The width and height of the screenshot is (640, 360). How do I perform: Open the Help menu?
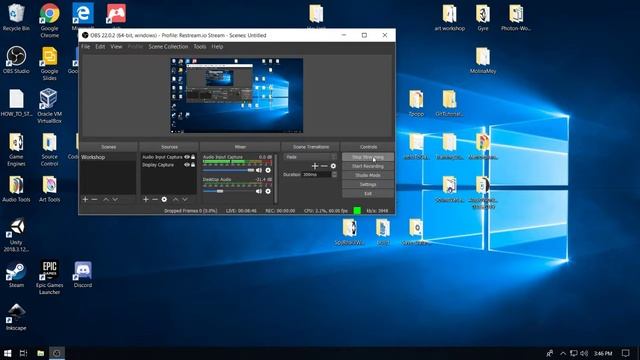pos(217,47)
